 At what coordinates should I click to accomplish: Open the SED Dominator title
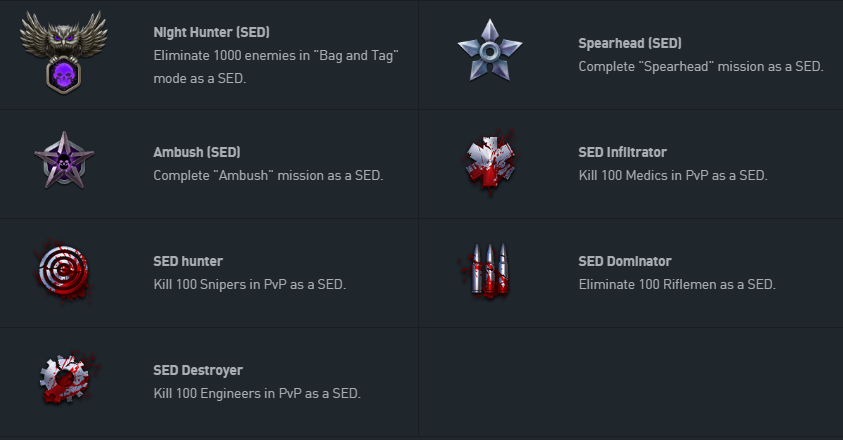click(625, 261)
